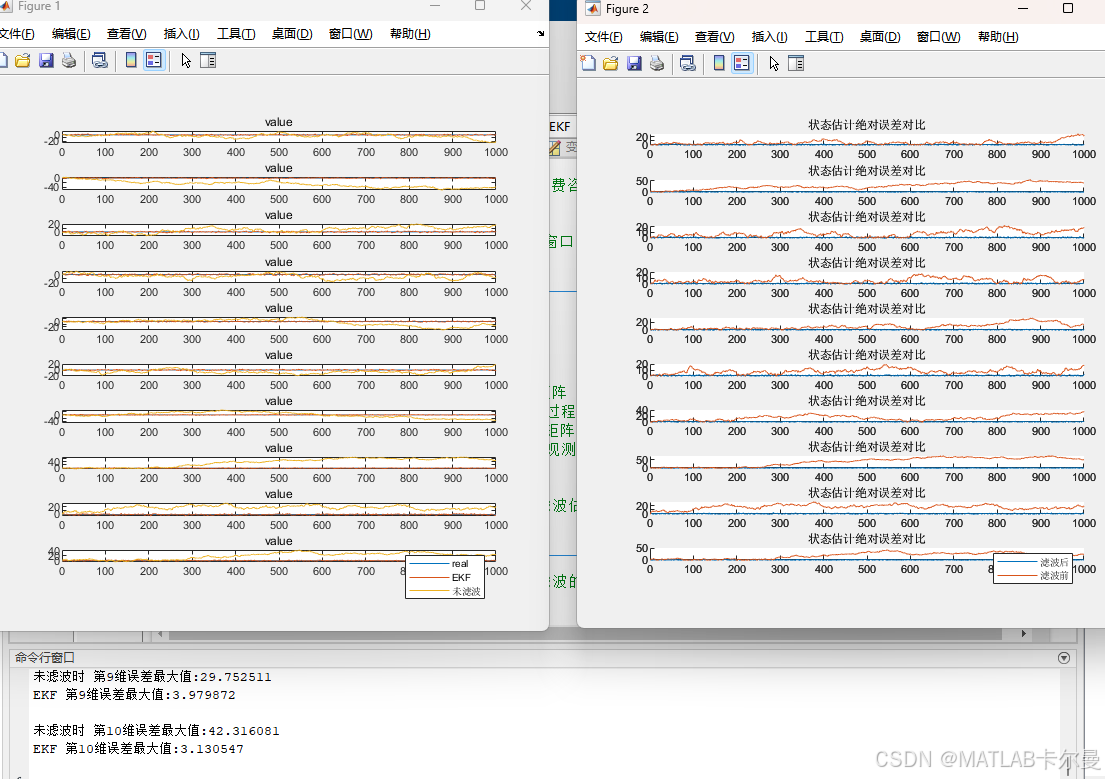Minimize Figure 1 window

[x=435, y=6]
